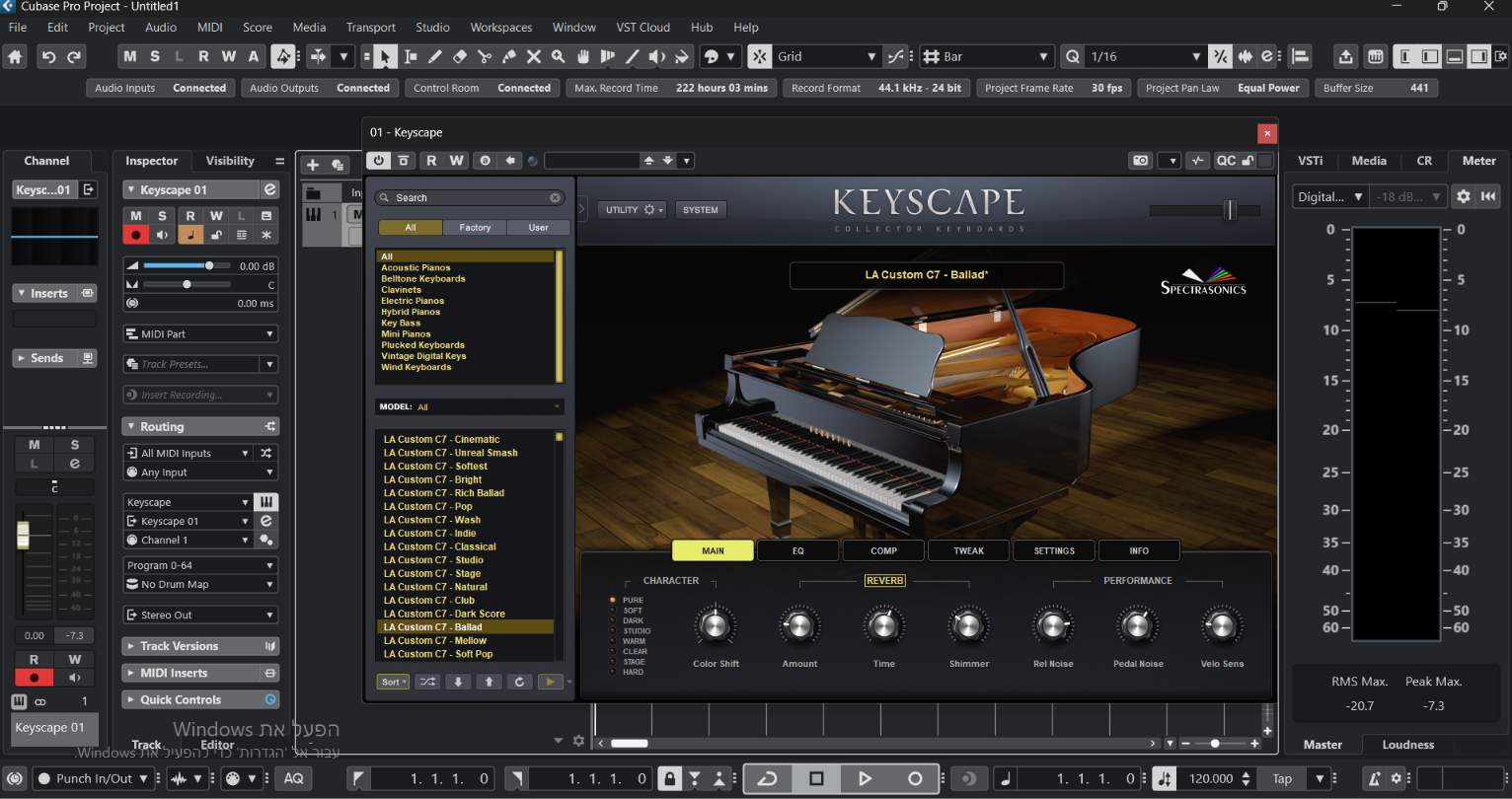The image size is (1512, 799).
Task: Select the Glue tool
Action: click(x=509, y=57)
